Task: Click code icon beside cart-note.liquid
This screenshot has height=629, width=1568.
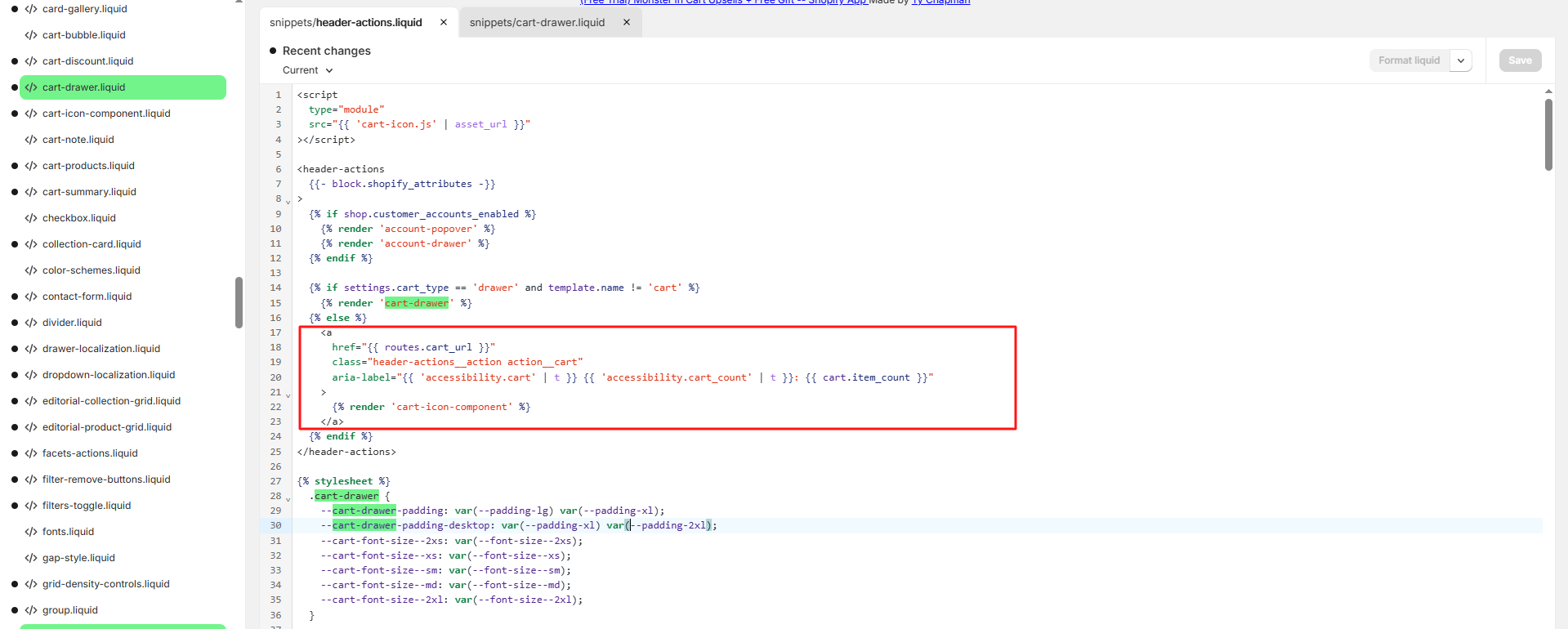Action: [x=31, y=140]
